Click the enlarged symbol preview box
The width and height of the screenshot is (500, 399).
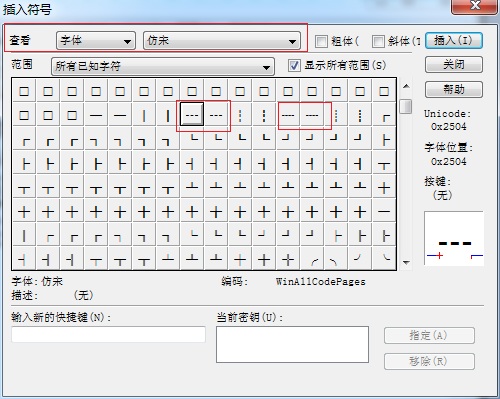click(x=454, y=238)
